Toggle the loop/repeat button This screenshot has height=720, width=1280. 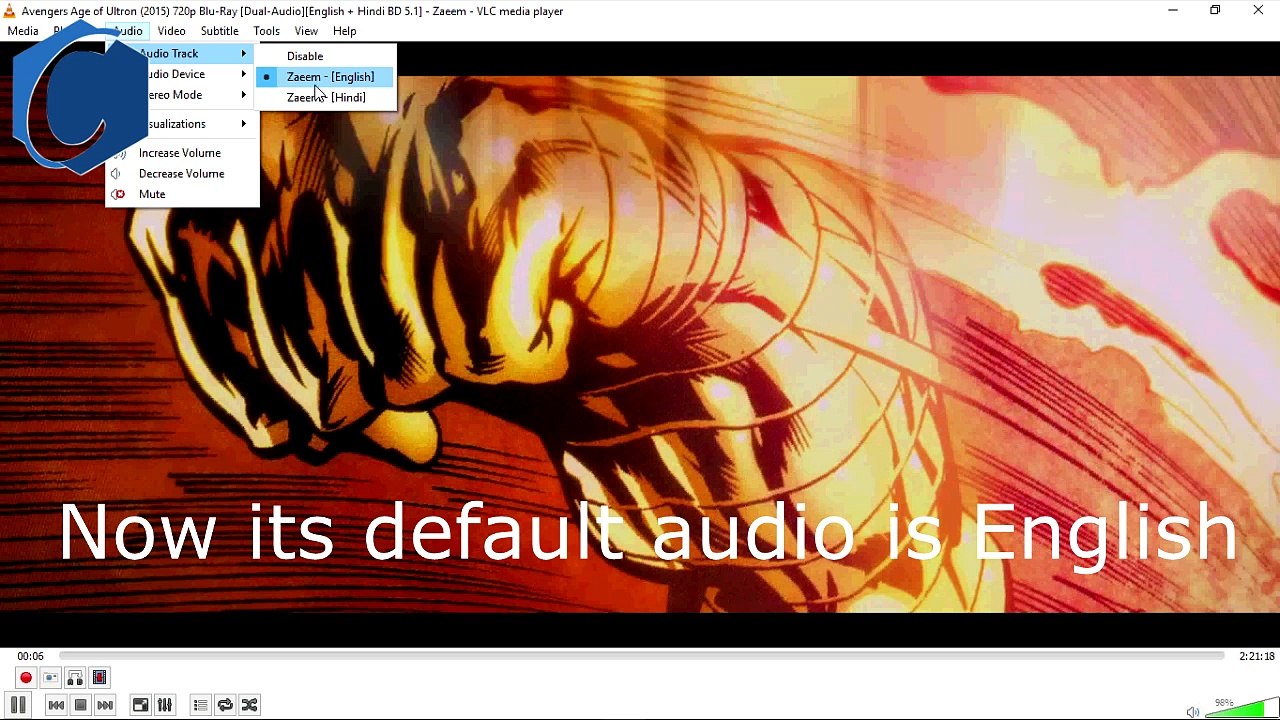point(225,705)
